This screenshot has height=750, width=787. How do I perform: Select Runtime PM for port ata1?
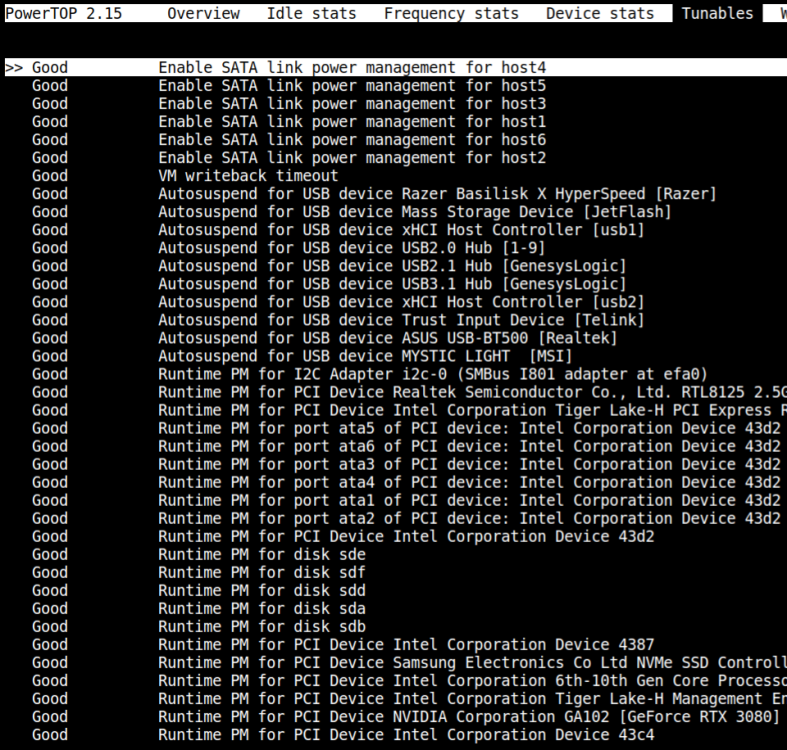coord(407,501)
